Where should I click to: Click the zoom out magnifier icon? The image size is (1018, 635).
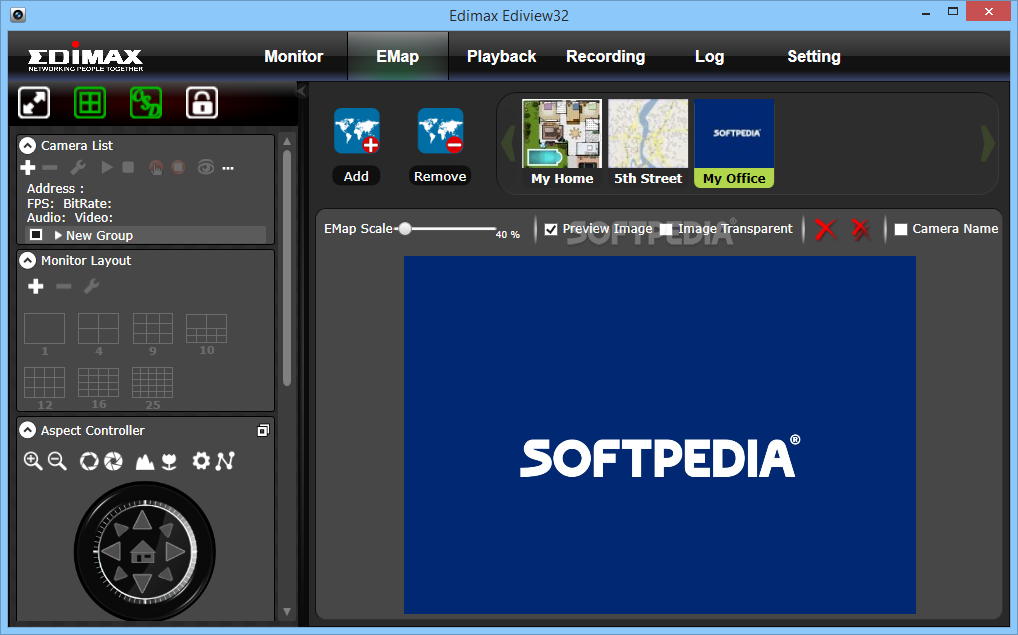(57, 461)
